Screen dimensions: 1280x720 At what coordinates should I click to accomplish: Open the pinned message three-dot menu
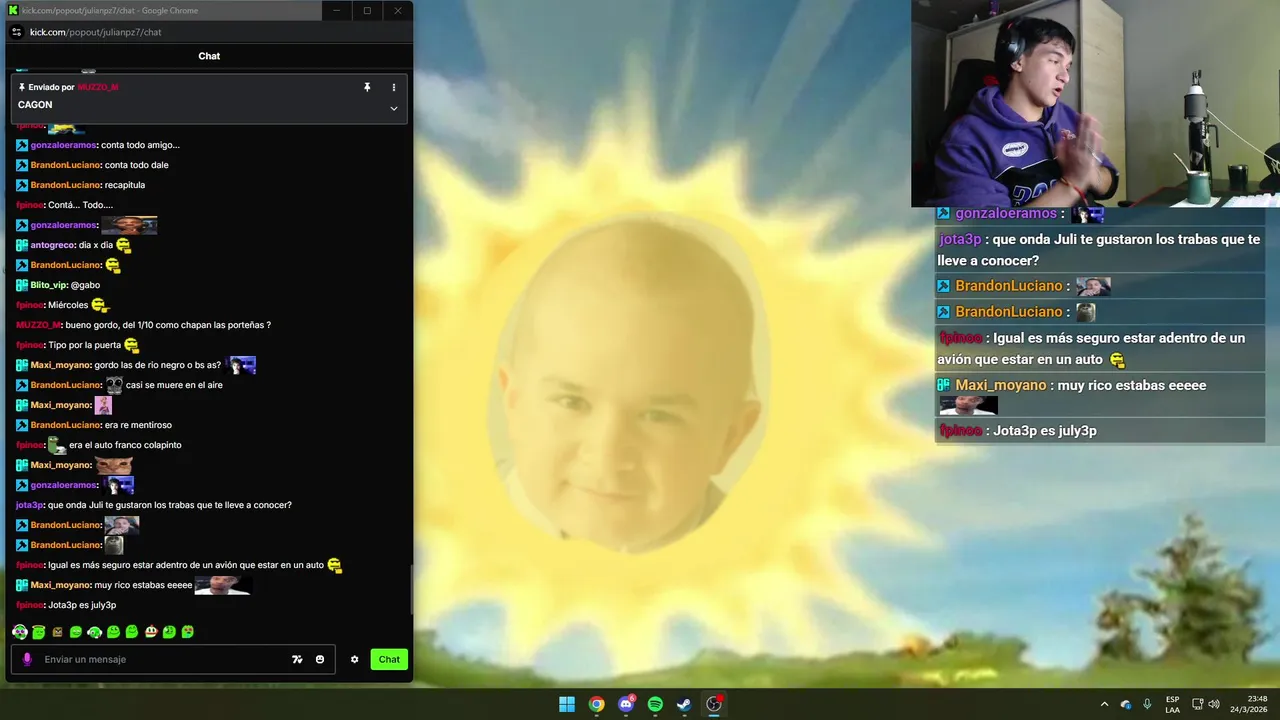393,87
